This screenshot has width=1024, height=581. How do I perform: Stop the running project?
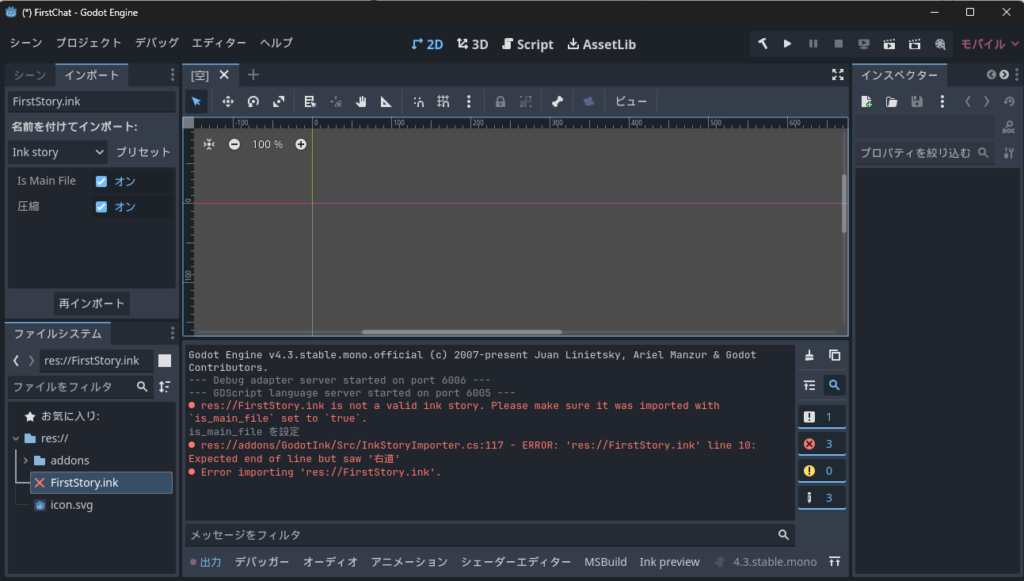pos(839,44)
